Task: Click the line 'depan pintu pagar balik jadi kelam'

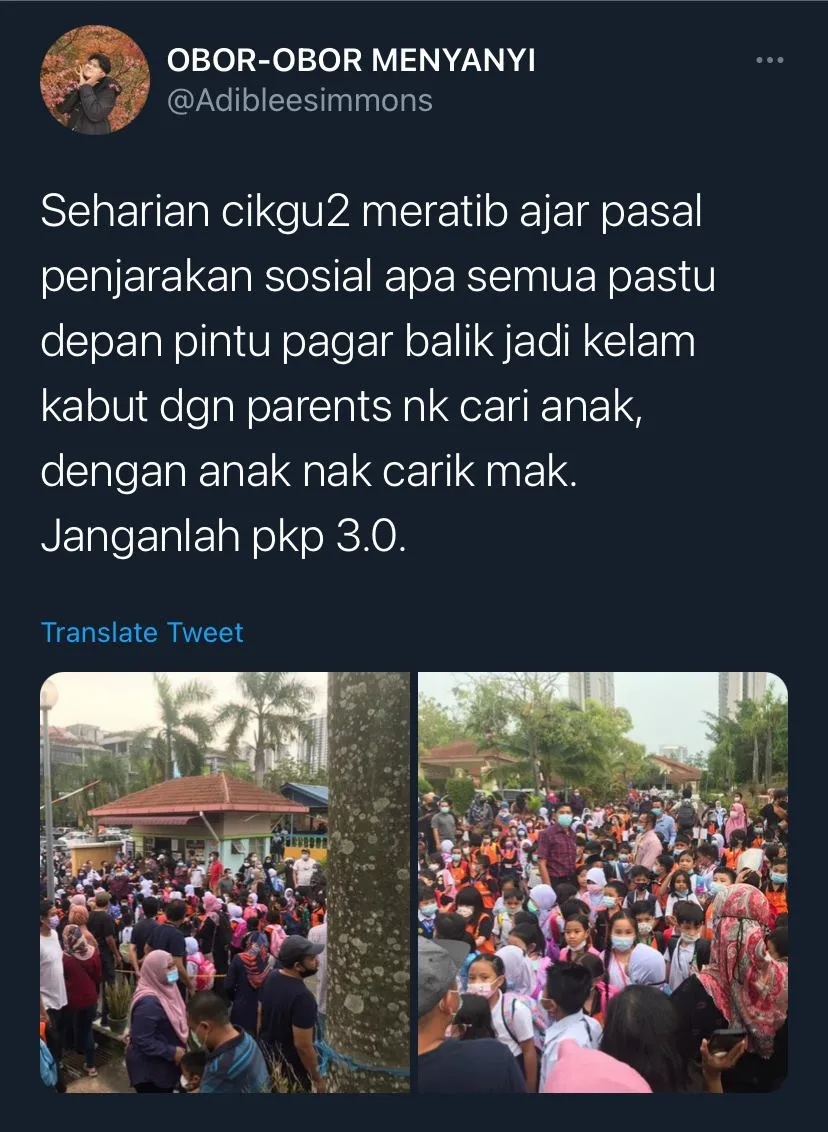Action: coord(367,342)
